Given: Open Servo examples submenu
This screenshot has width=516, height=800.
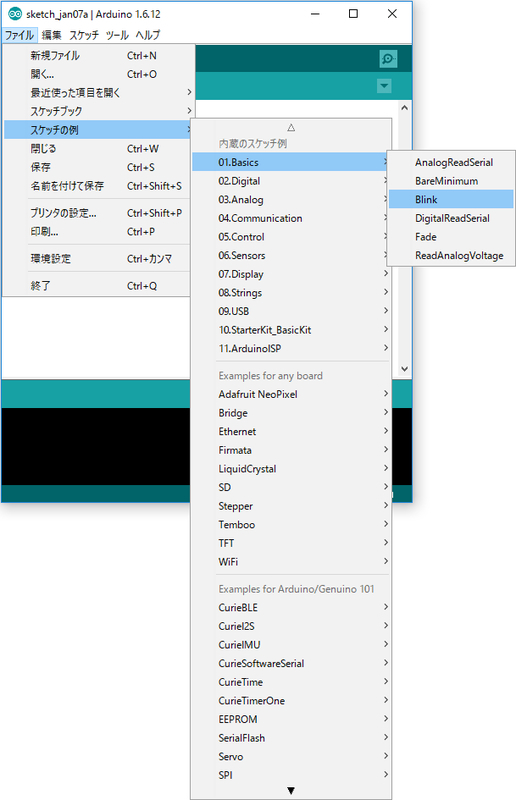Looking at the screenshot, I should [291, 756].
